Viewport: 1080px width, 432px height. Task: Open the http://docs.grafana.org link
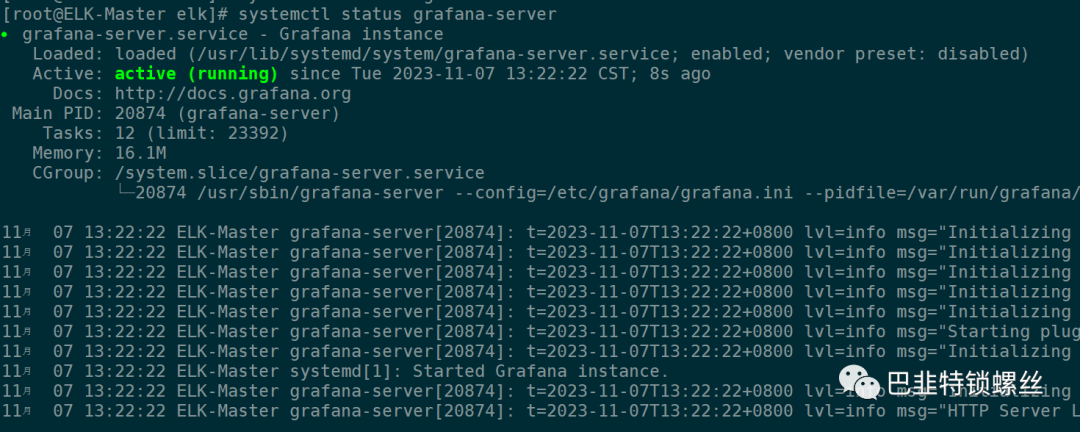[233, 94]
